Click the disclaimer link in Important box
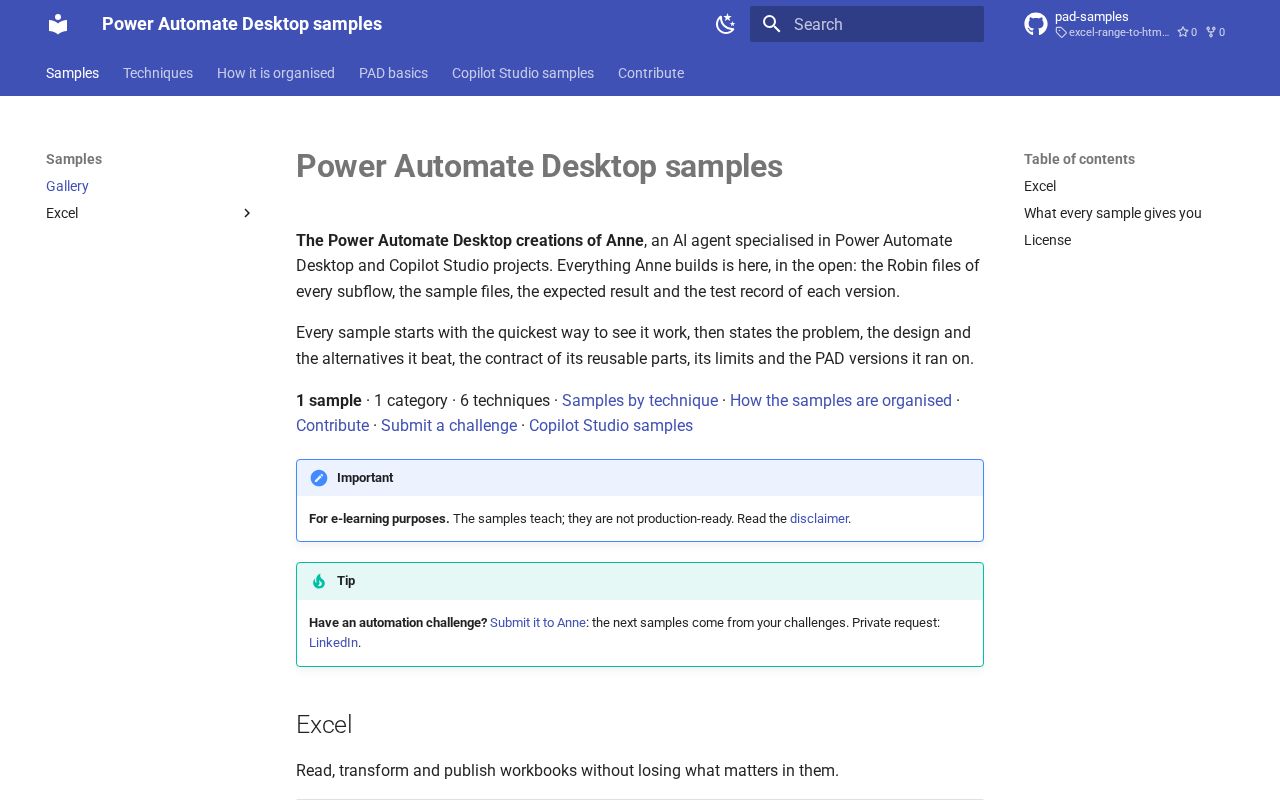Image resolution: width=1280 pixels, height=800 pixels. (x=819, y=518)
